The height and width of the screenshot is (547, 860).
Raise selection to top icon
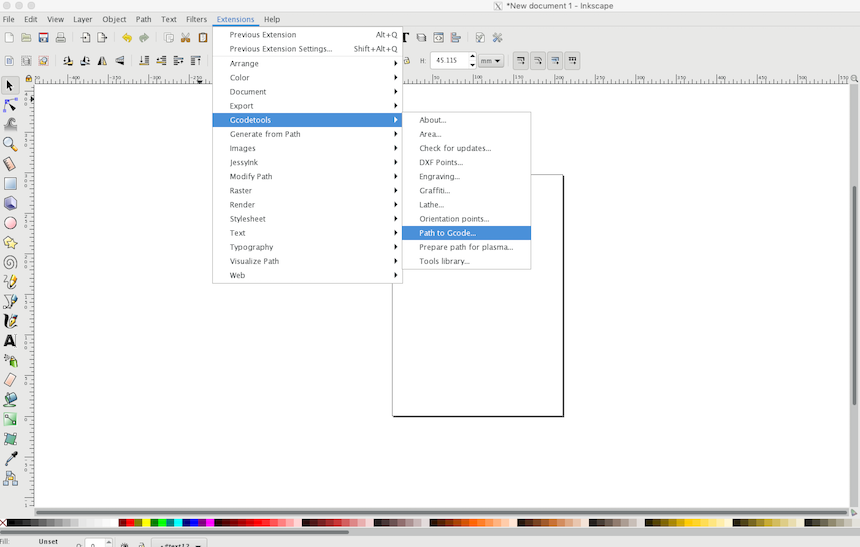point(195,61)
